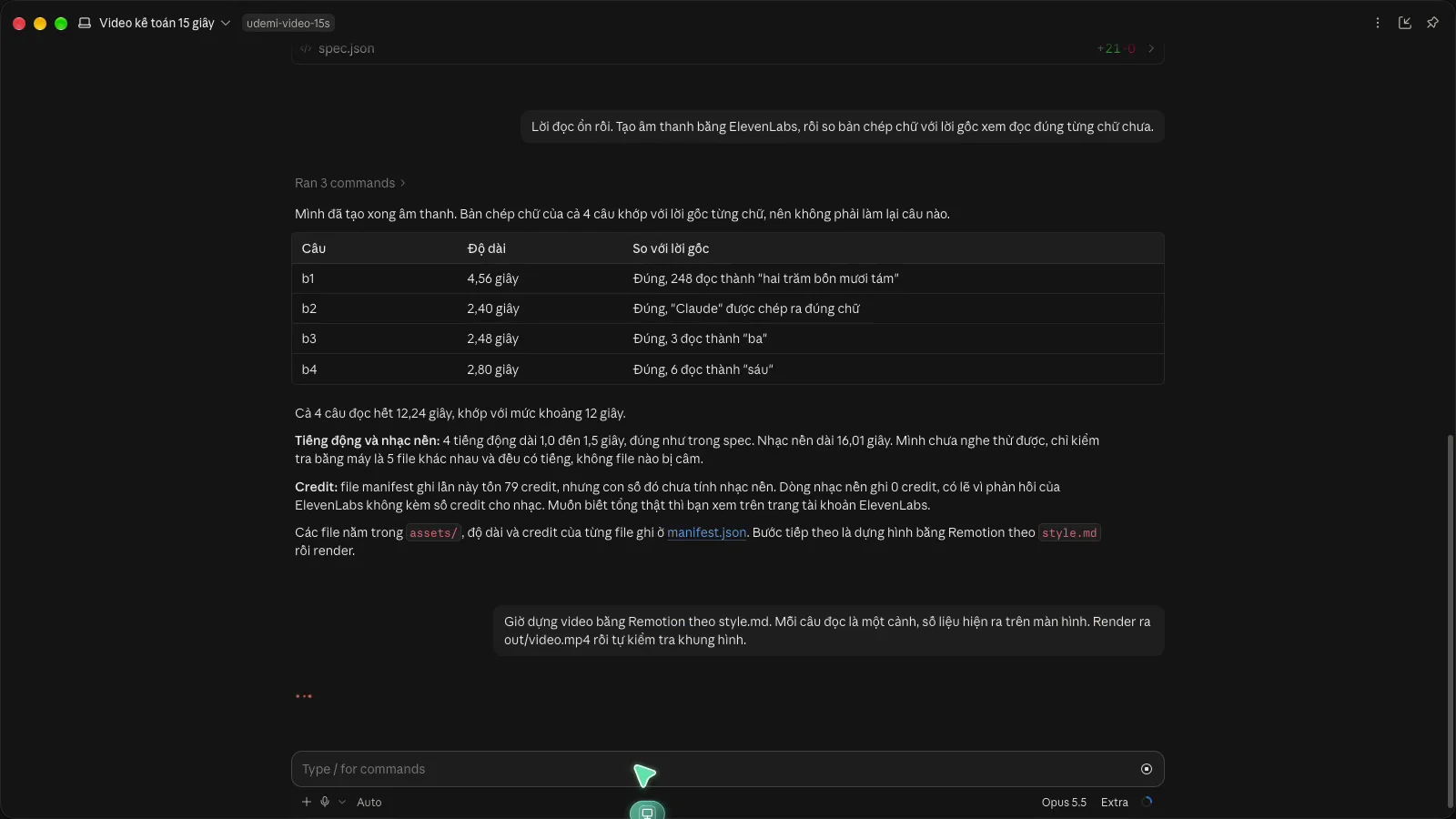Screen dimensions: 1456x819
Task: Click the laptop icon beside the session title
Action: click(85, 23)
